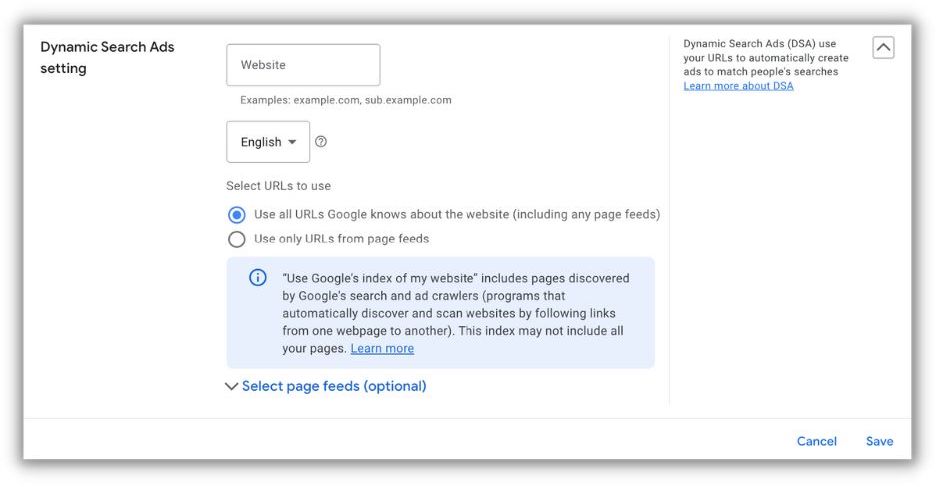The image size is (936, 487).
Task: Click the DSA description text in side panel
Action: (766, 58)
